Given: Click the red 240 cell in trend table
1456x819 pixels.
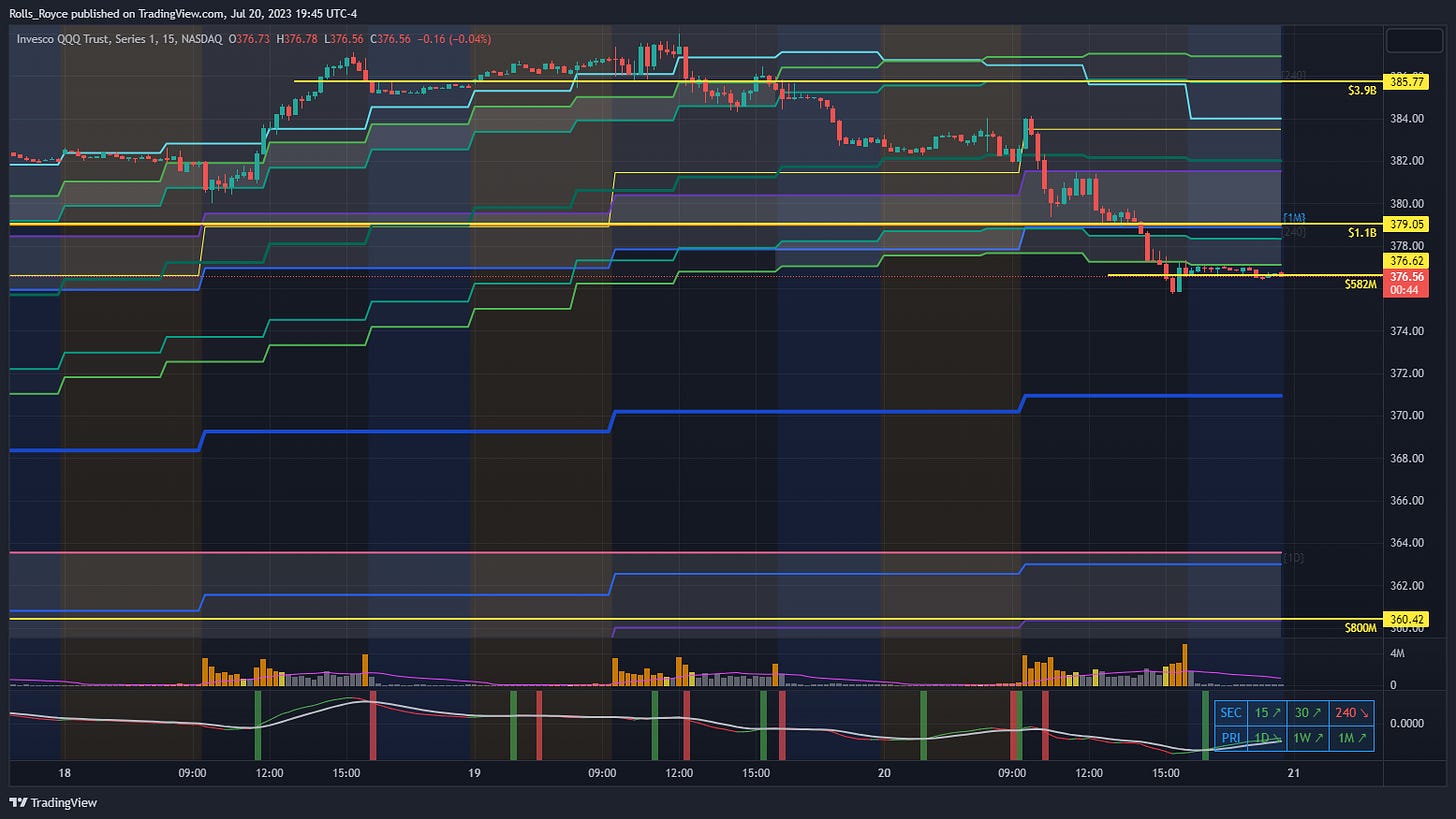Looking at the screenshot, I should [x=1352, y=713].
